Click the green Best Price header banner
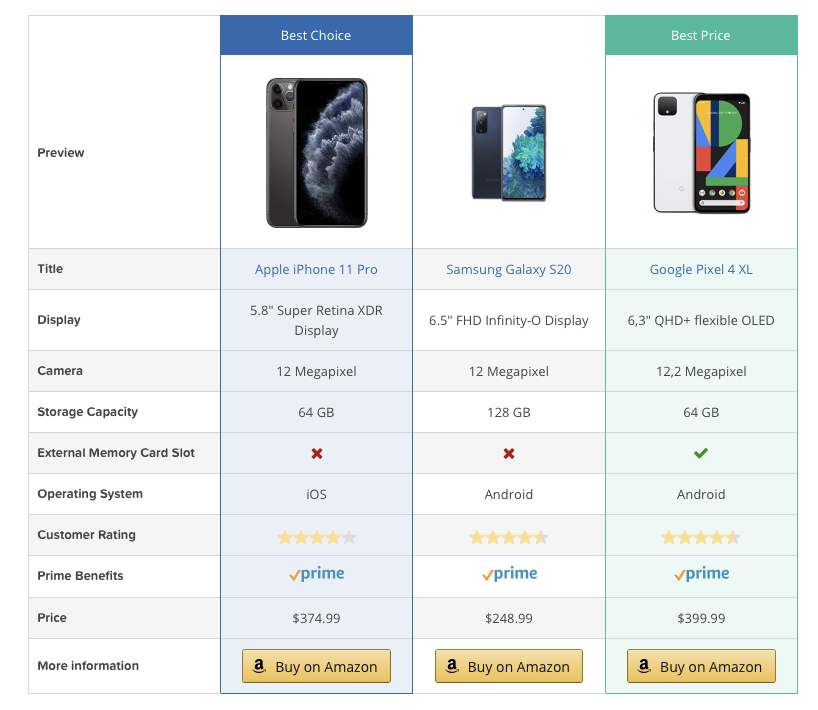Viewport: 818px width, 710px height. coord(701,35)
